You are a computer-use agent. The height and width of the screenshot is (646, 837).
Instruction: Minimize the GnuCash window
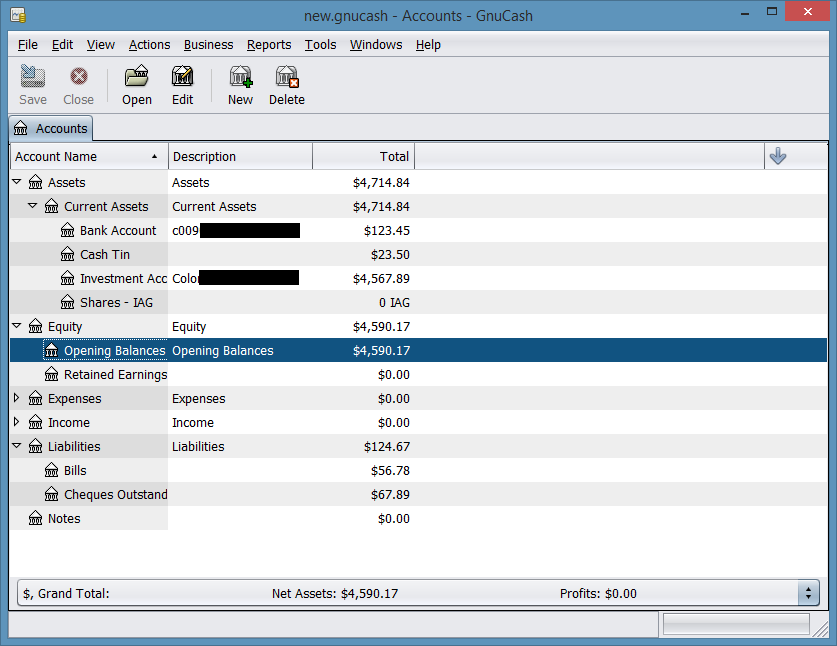click(x=745, y=13)
